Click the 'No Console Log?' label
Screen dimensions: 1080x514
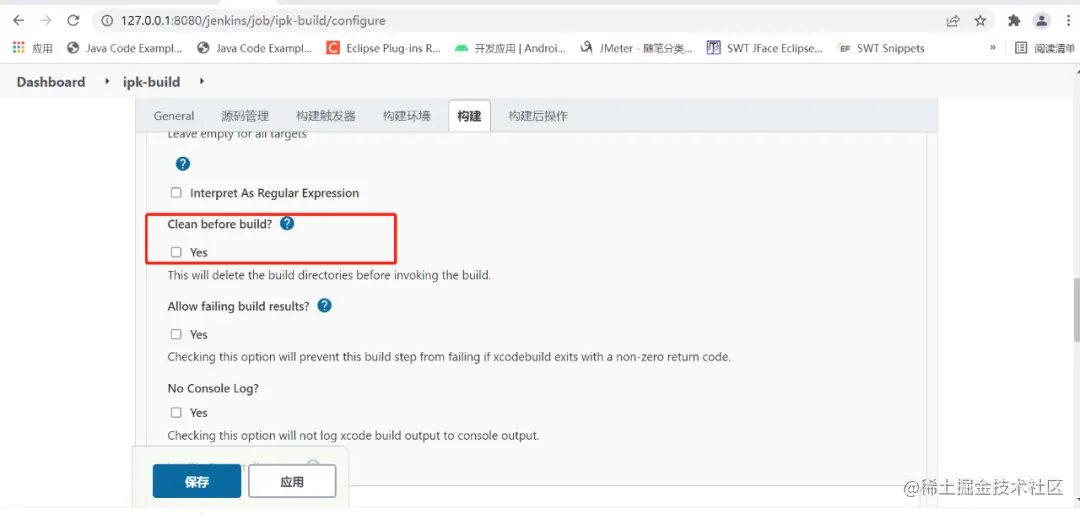point(214,388)
